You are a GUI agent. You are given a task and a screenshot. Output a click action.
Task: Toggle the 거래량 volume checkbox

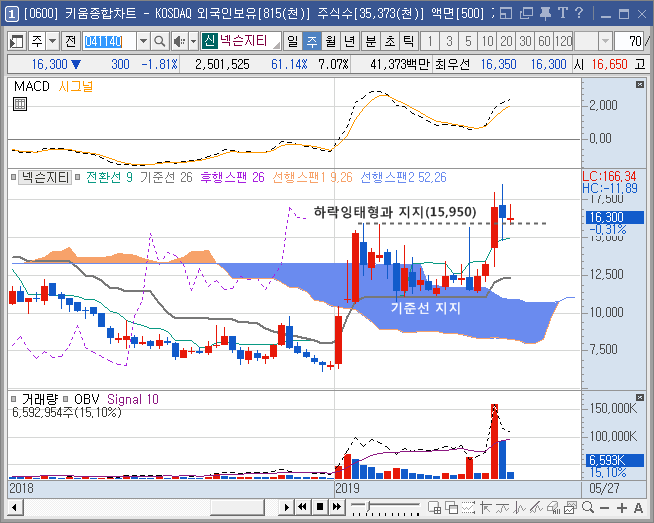coord(14,399)
